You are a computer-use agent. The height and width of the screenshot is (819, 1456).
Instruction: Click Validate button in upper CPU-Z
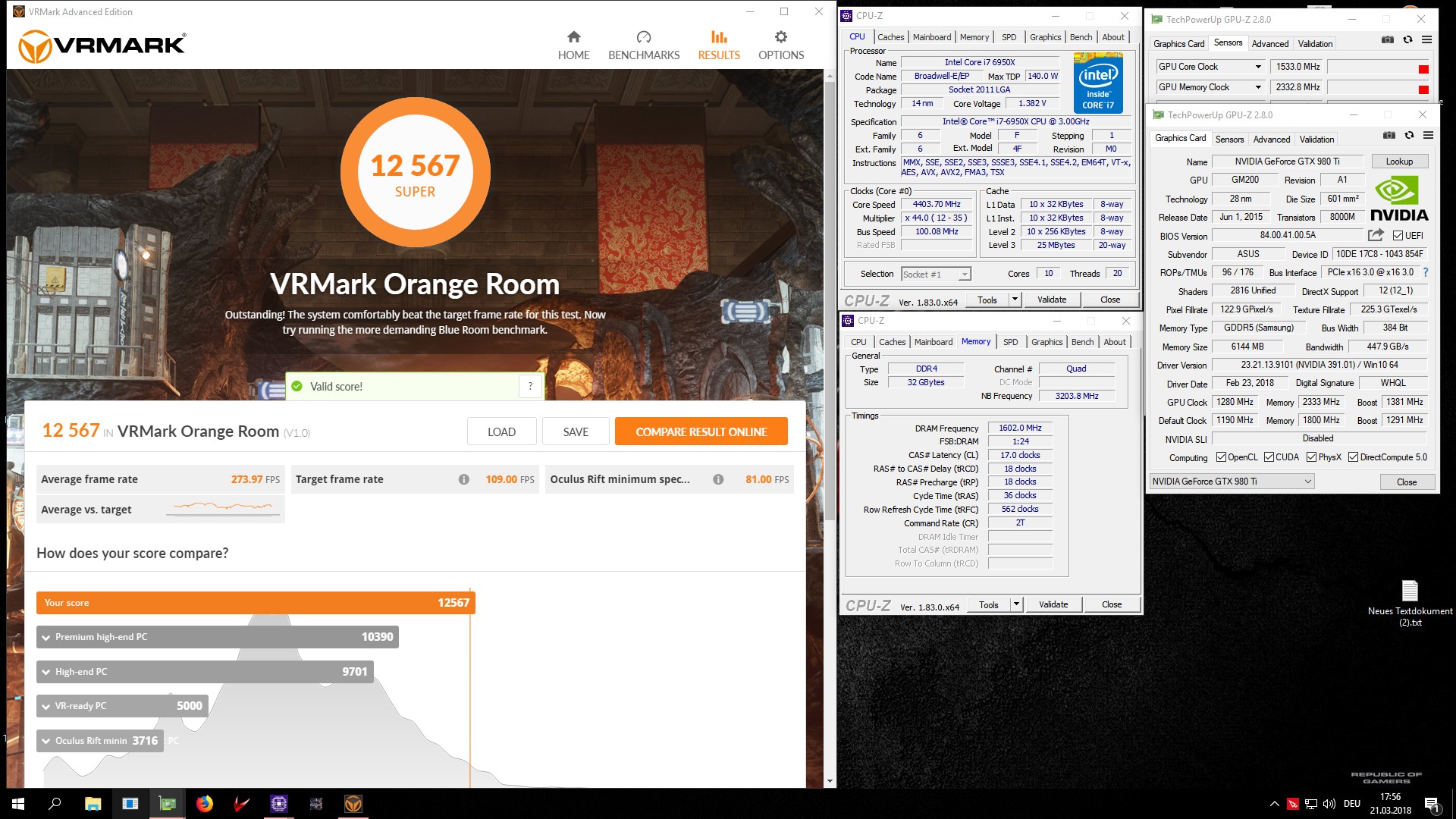click(1052, 300)
